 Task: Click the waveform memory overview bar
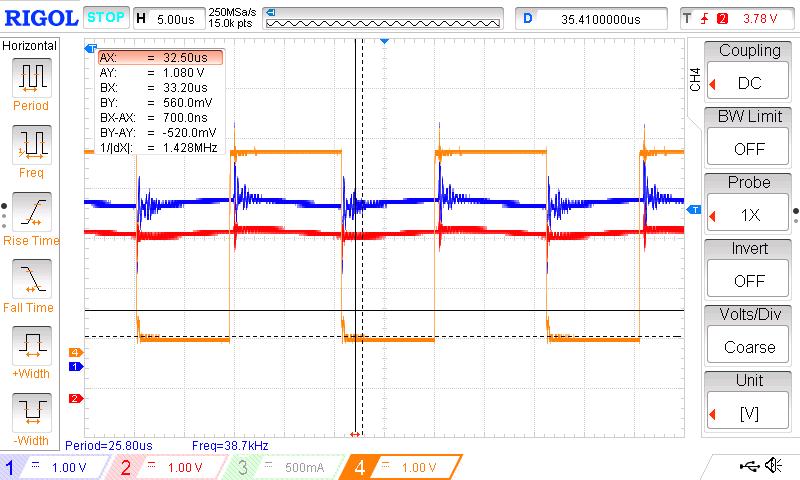tap(383, 19)
